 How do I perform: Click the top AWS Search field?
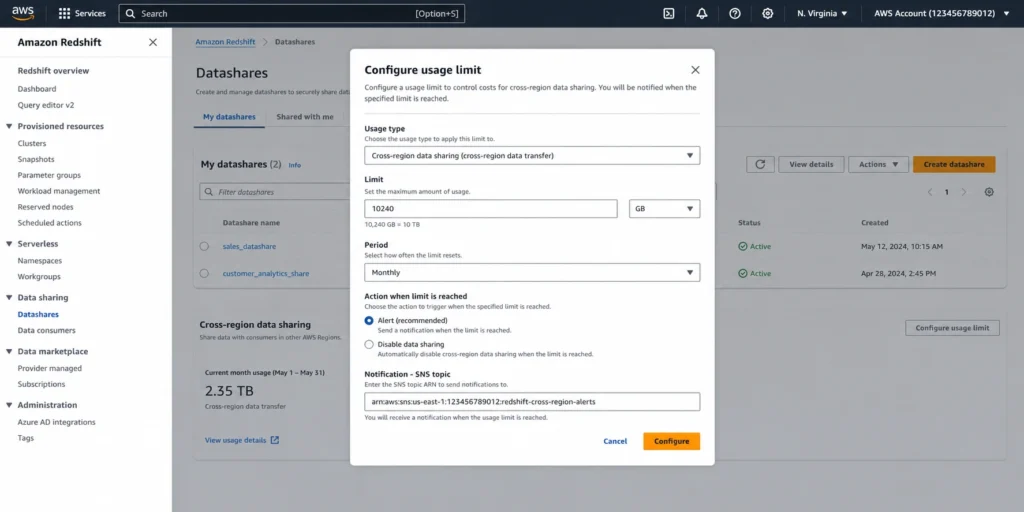coord(291,14)
